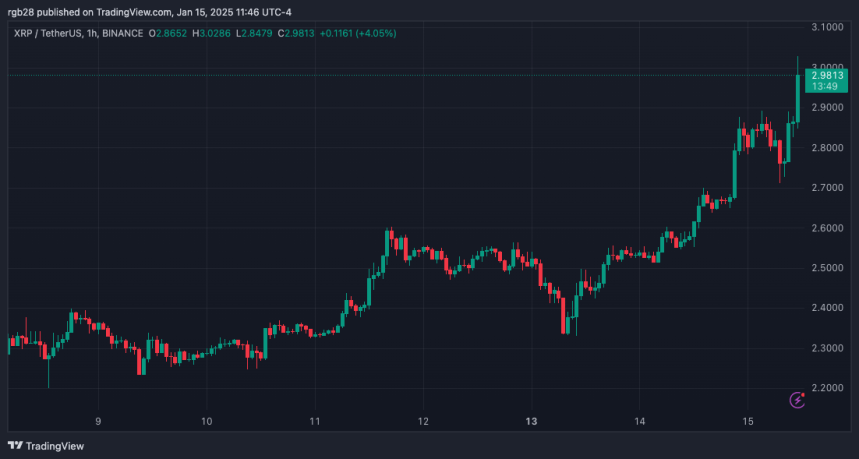This screenshot has width=859, height=459.
Task: Click the 3.1000 price axis label
Action: point(827,27)
